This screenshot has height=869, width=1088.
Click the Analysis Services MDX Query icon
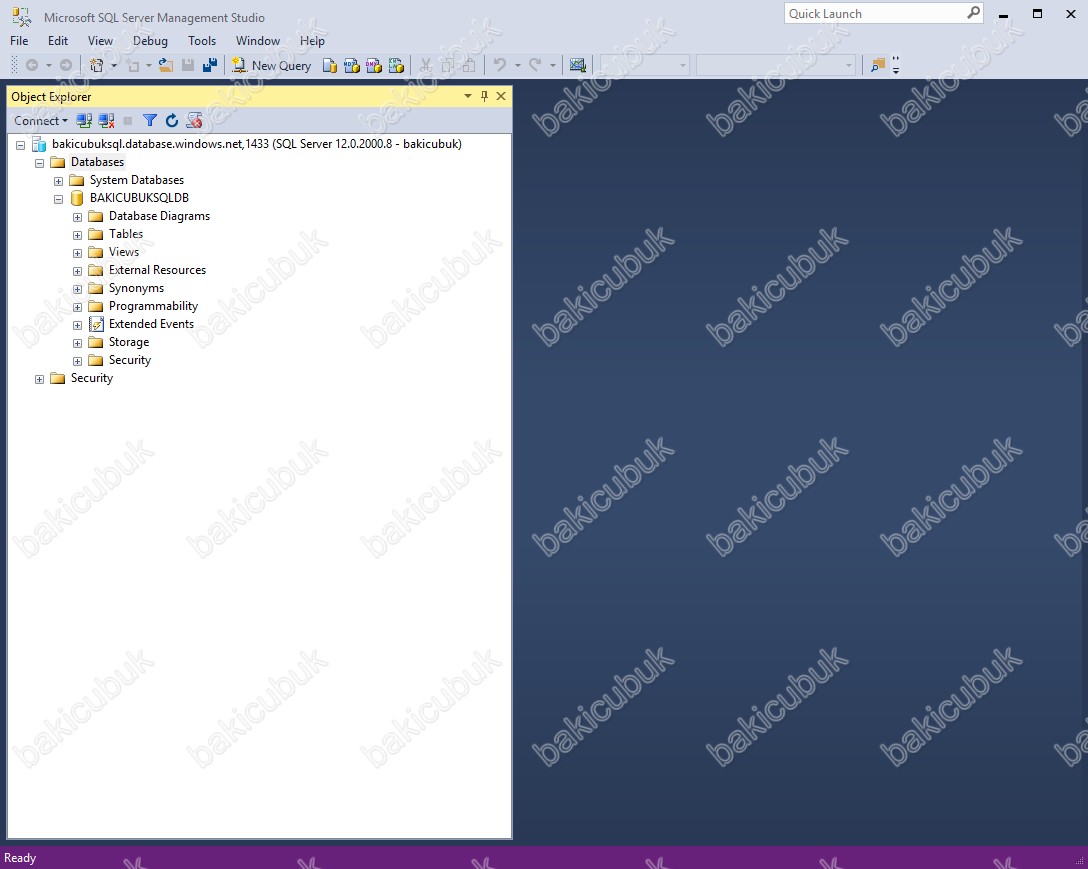point(352,65)
